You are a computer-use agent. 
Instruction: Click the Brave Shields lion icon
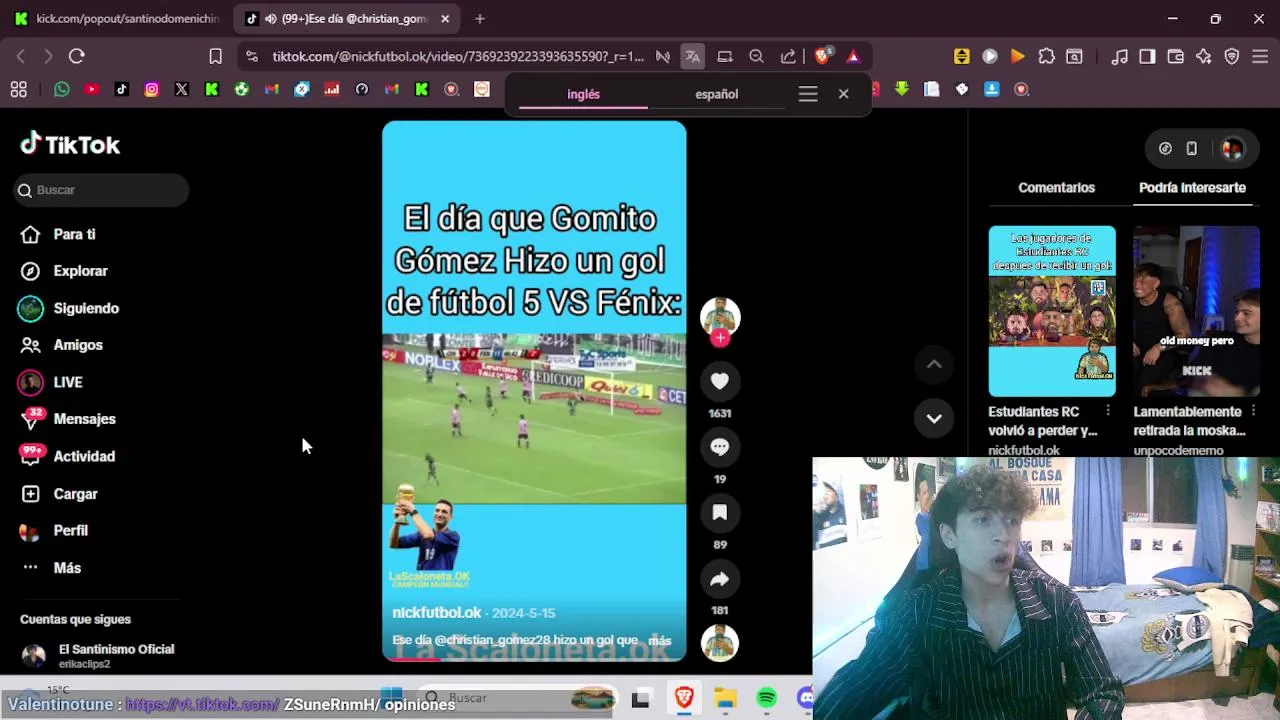coord(822,56)
